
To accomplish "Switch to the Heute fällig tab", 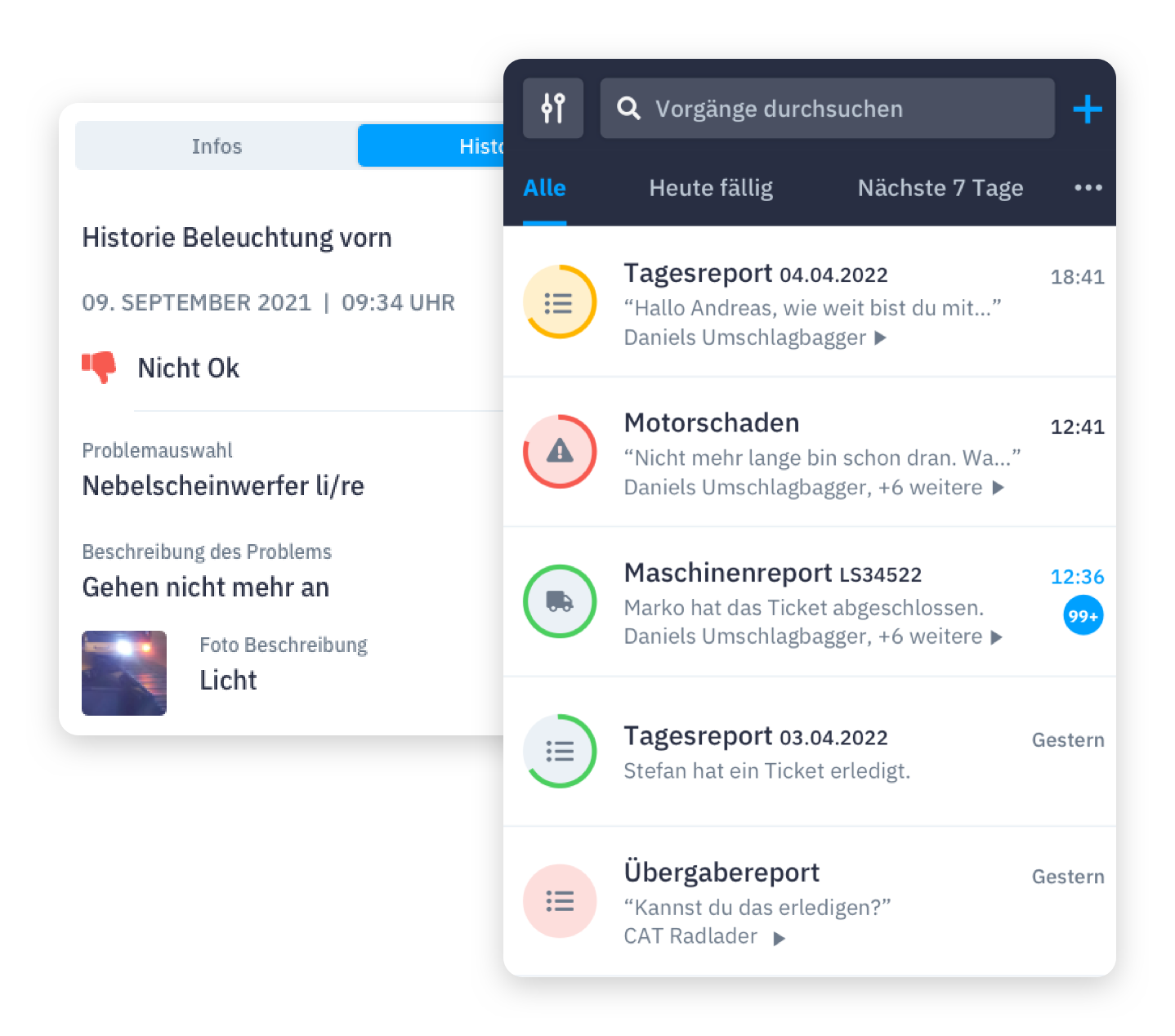I will (x=710, y=189).
